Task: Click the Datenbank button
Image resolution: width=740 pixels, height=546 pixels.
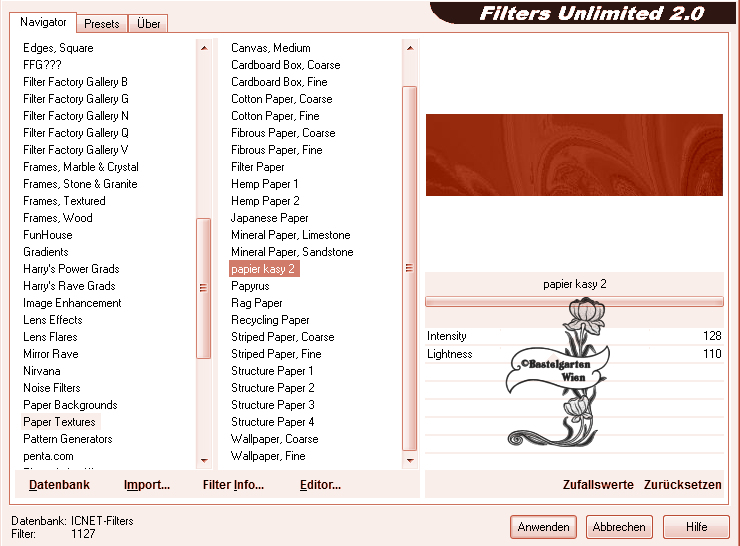Action: [x=59, y=485]
